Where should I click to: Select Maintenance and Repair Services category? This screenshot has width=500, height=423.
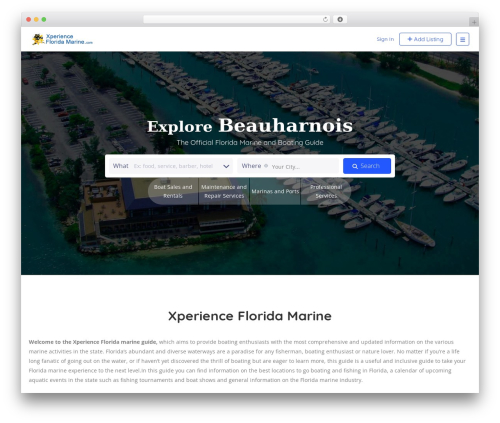(x=224, y=191)
